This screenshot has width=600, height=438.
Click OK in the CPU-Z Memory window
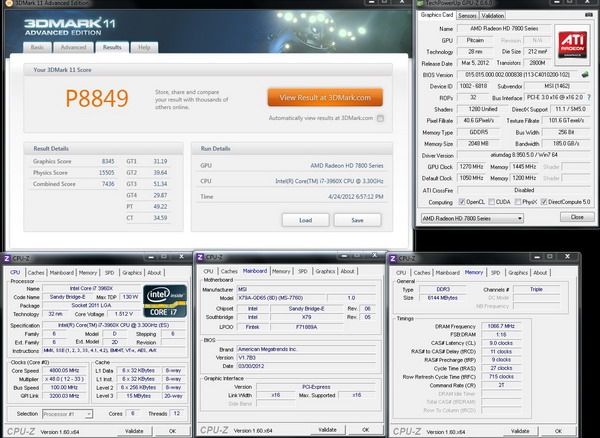point(558,431)
